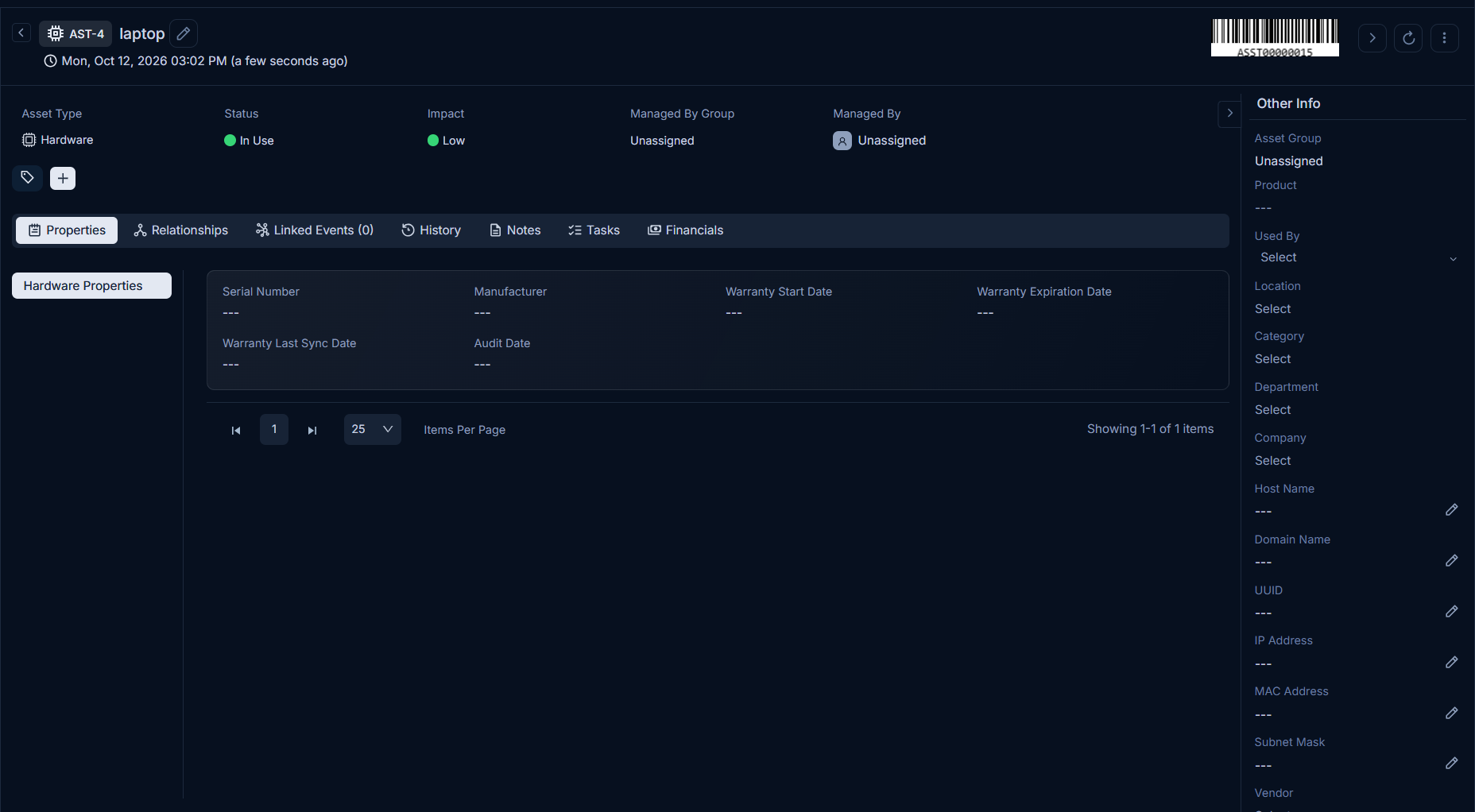Click the Low impact value

(446, 141)
